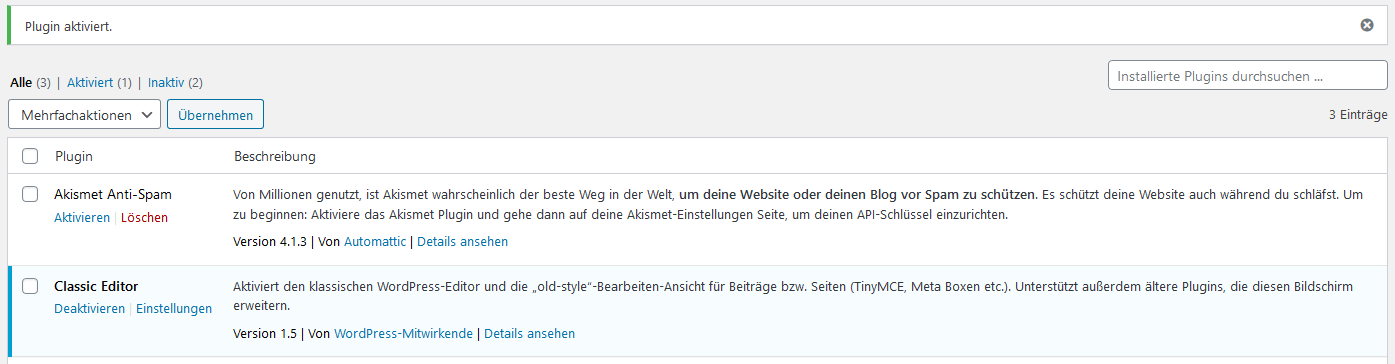Filter plugins by Inaktiv
The height and width of the screenshot is (364, 1395).
coord(166,82)
